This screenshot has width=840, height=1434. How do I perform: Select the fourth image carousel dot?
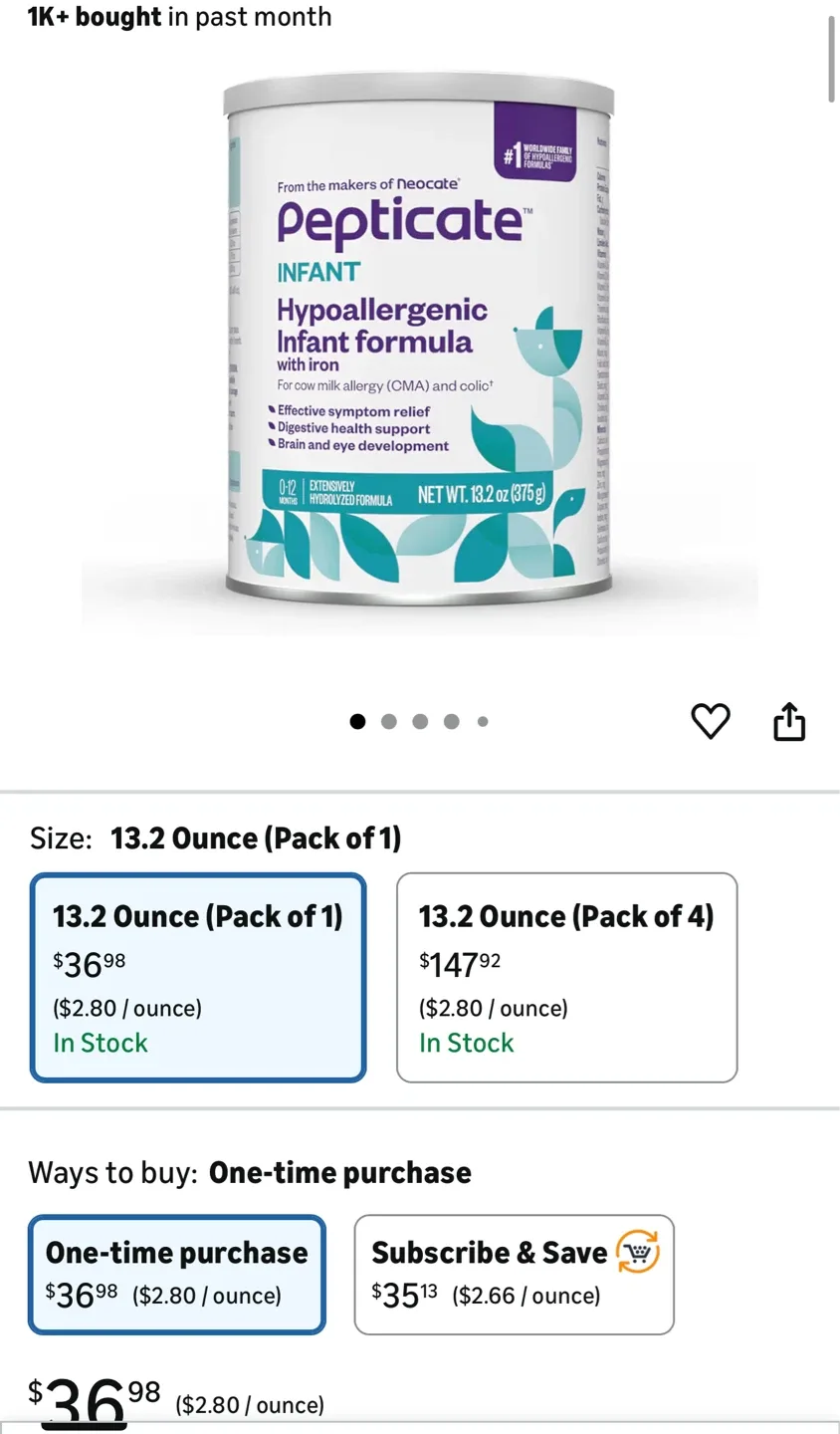point(452,721)
